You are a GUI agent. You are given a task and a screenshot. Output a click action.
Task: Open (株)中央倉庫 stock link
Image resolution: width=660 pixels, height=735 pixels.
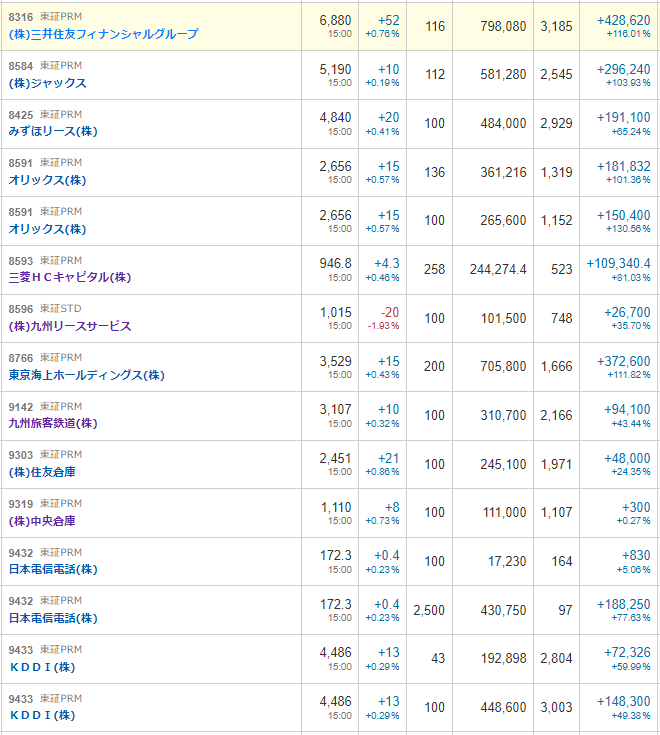pos(42,521)
